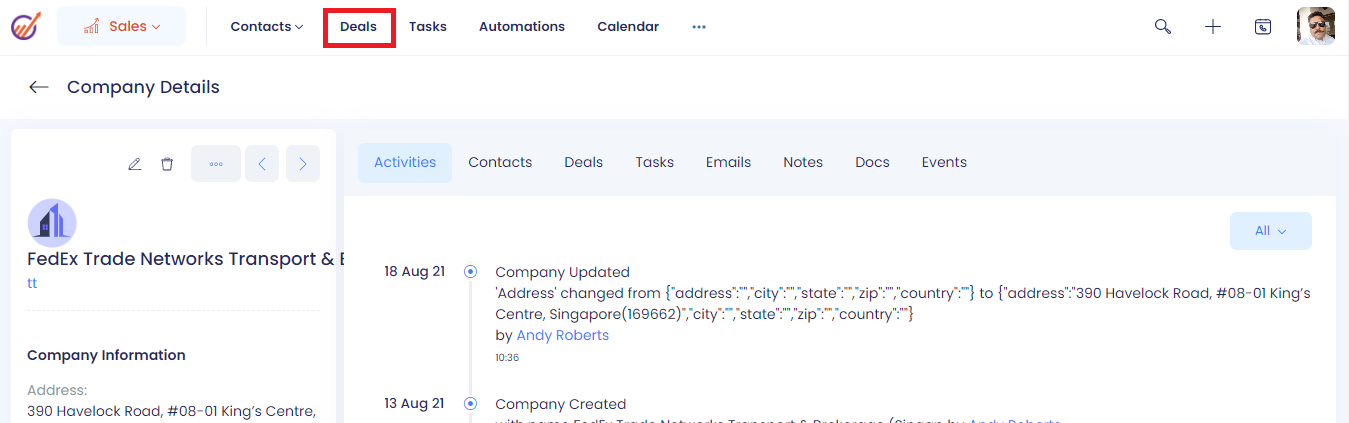Image resolution: width=1349 pixels, height=423 pixels.
Task: Click the app logo icon
Action: (x=25, y=26)
